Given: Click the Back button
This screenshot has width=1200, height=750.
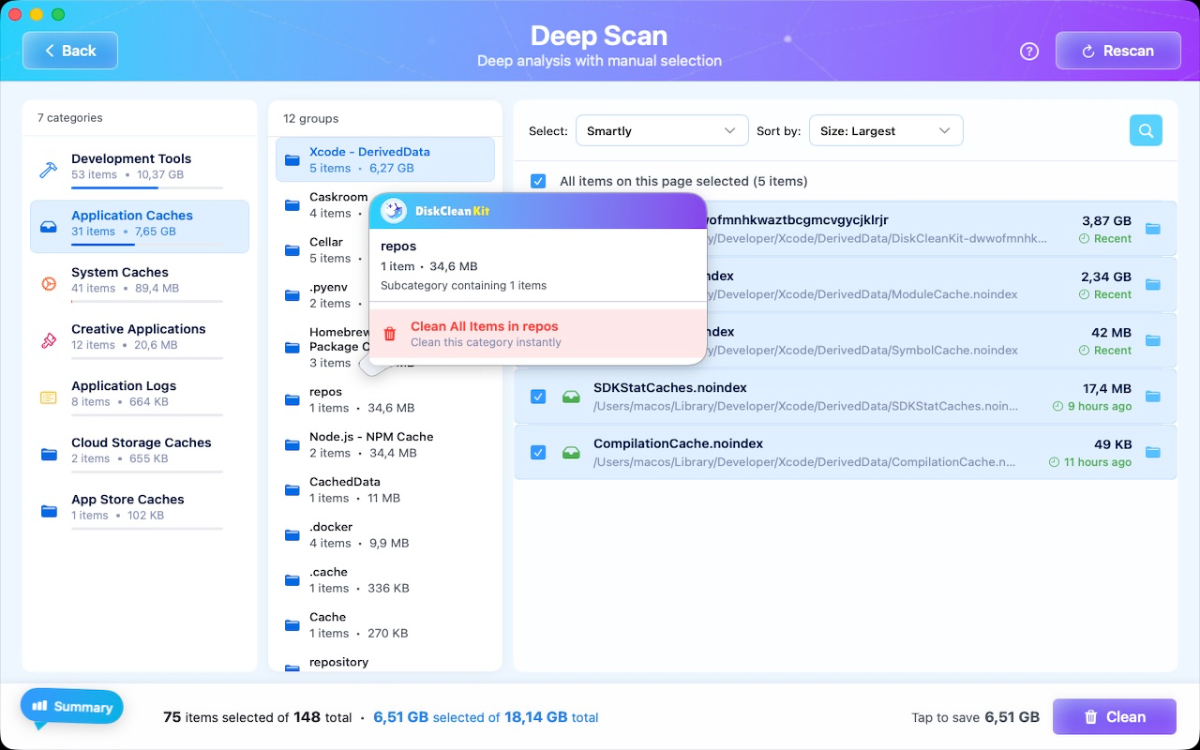Looking at the screenshot, I should [69, 50].
